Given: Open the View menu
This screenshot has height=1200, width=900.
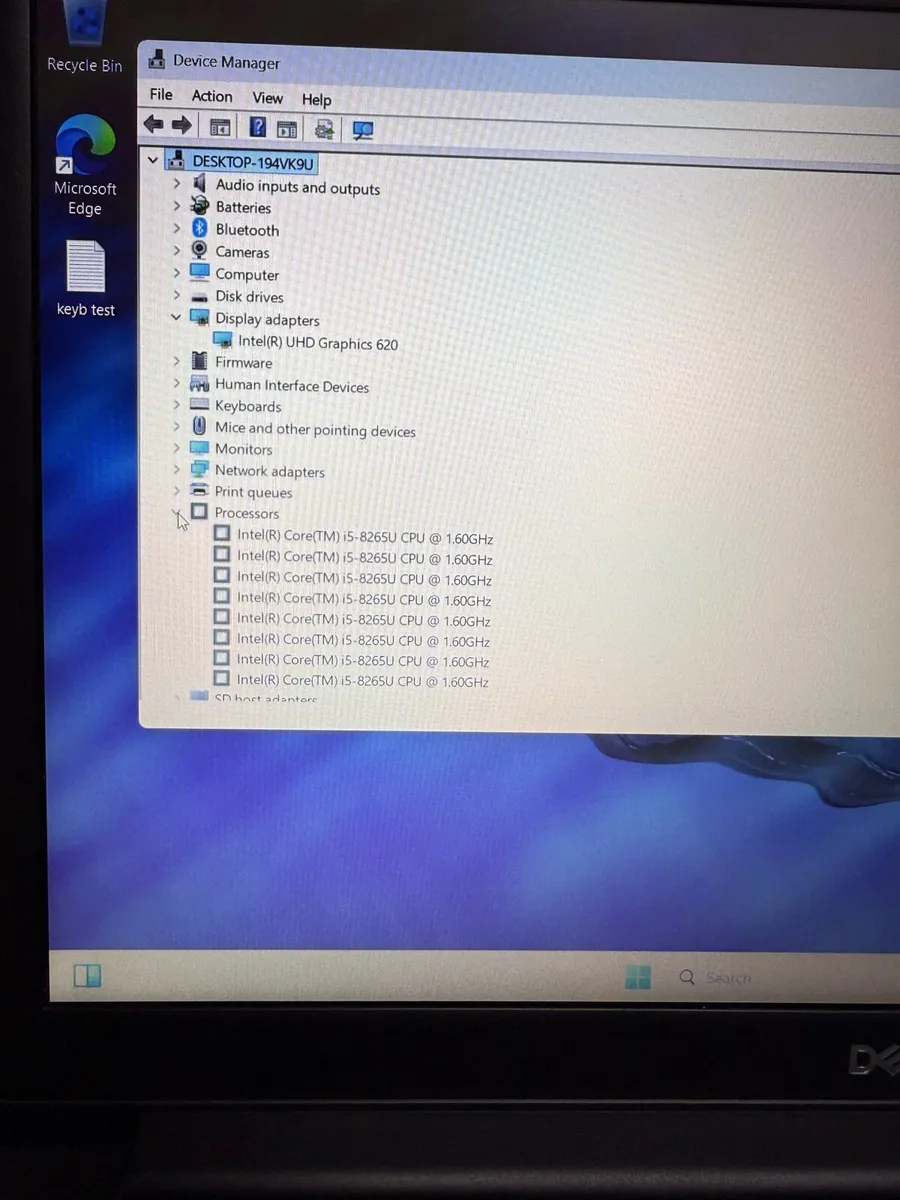Looking at the screenshot, I should pyautogui.click(x=267, y=98).
